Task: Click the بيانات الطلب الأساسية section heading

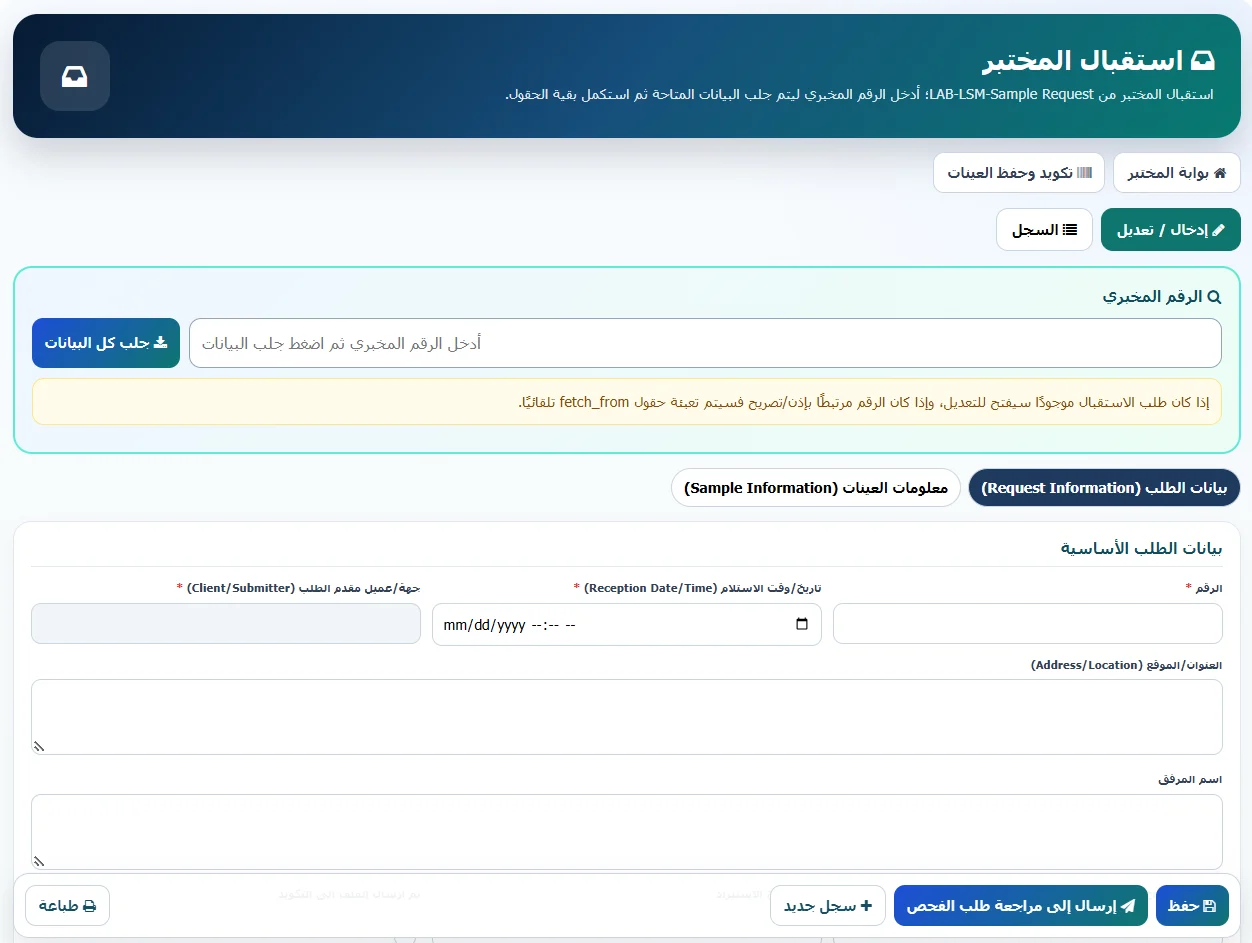Action: coord(1141,548)
